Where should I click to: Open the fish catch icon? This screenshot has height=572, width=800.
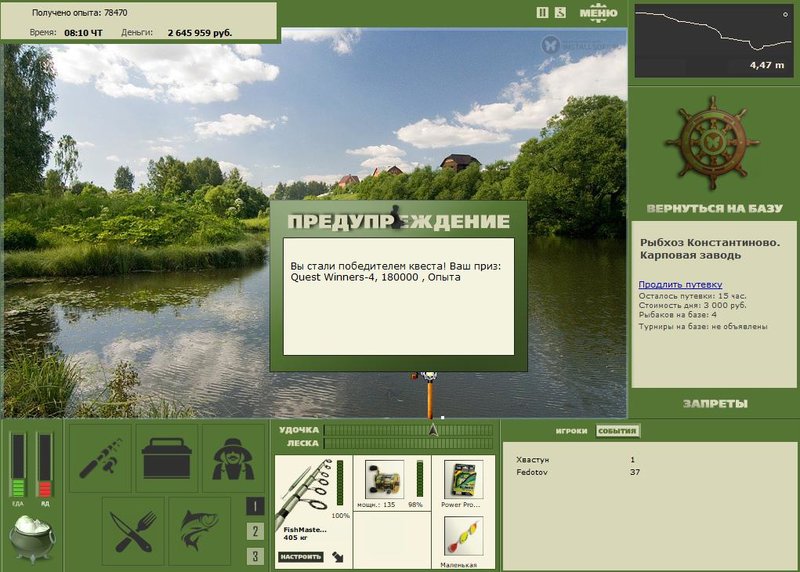tap(199, 531)
